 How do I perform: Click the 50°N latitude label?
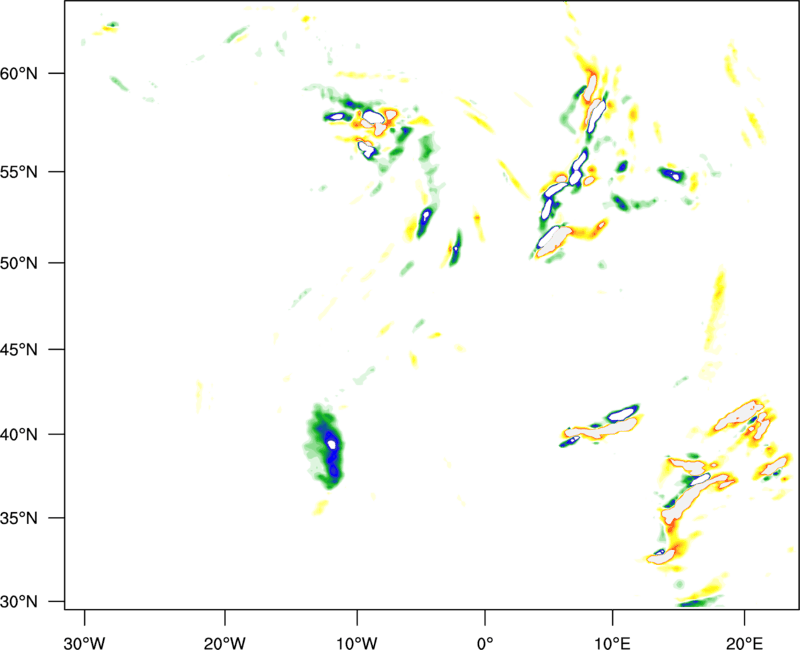[19, 263]
